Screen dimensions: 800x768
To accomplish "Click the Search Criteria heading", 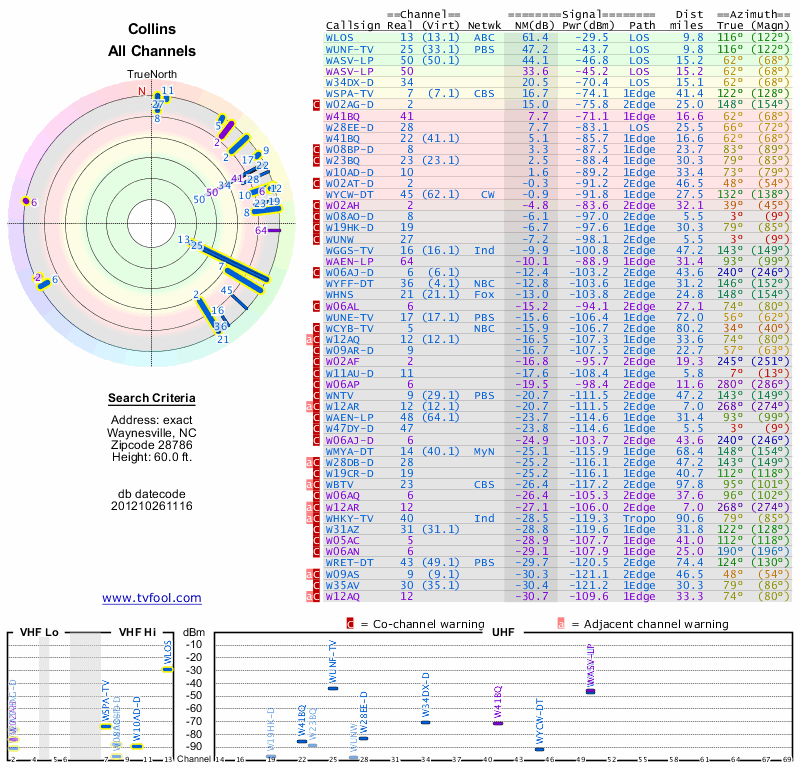I will tap(152, 398).
